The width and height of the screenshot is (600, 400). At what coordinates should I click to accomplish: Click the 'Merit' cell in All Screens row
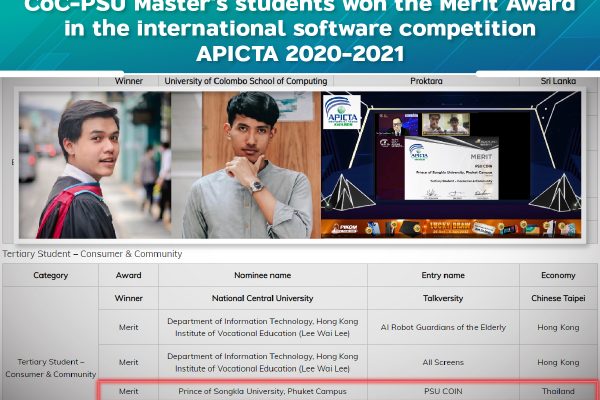pos(129,362)
